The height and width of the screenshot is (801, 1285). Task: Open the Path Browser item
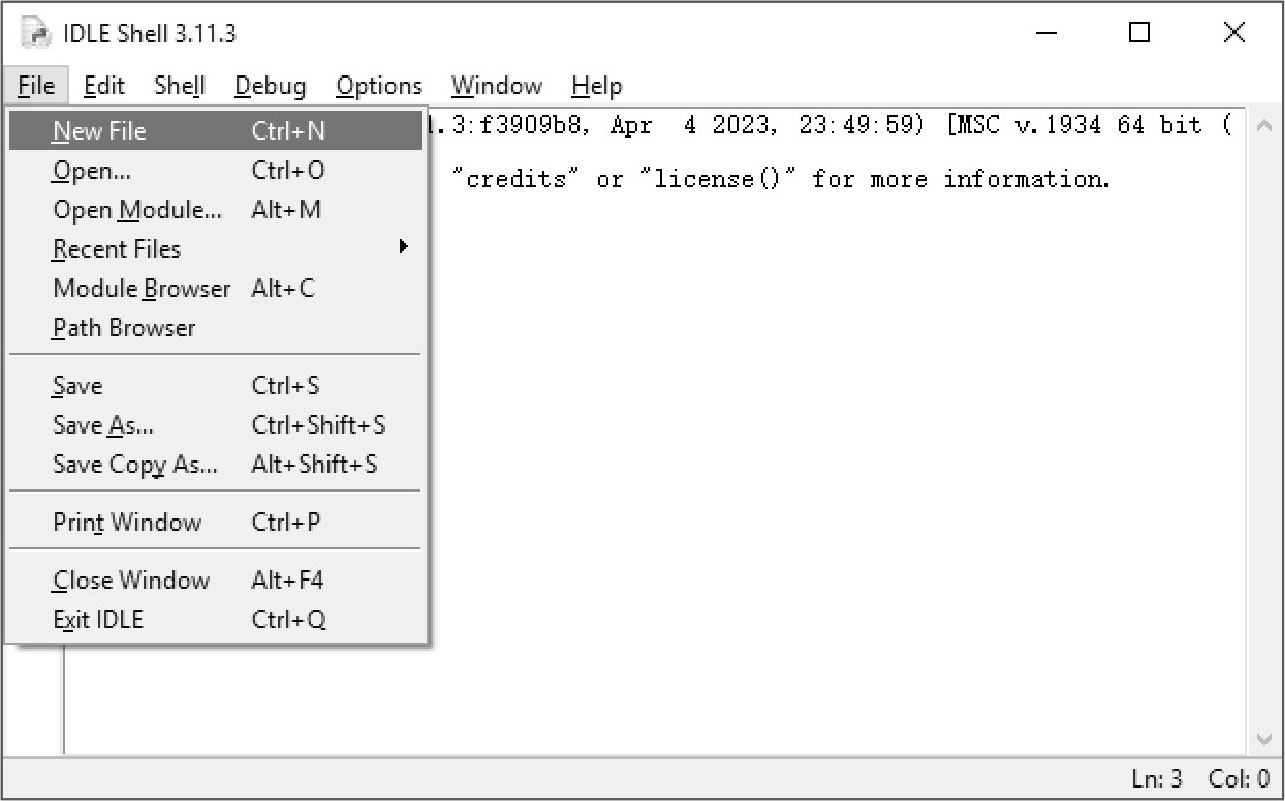pos(215,327)
